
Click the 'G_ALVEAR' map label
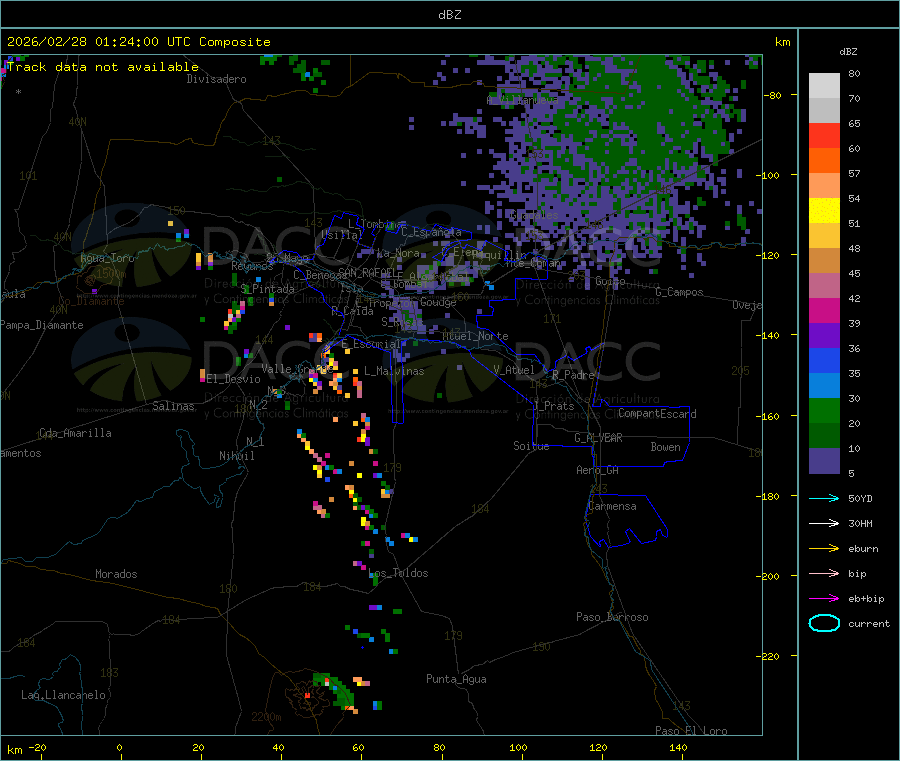click(598, 438)
